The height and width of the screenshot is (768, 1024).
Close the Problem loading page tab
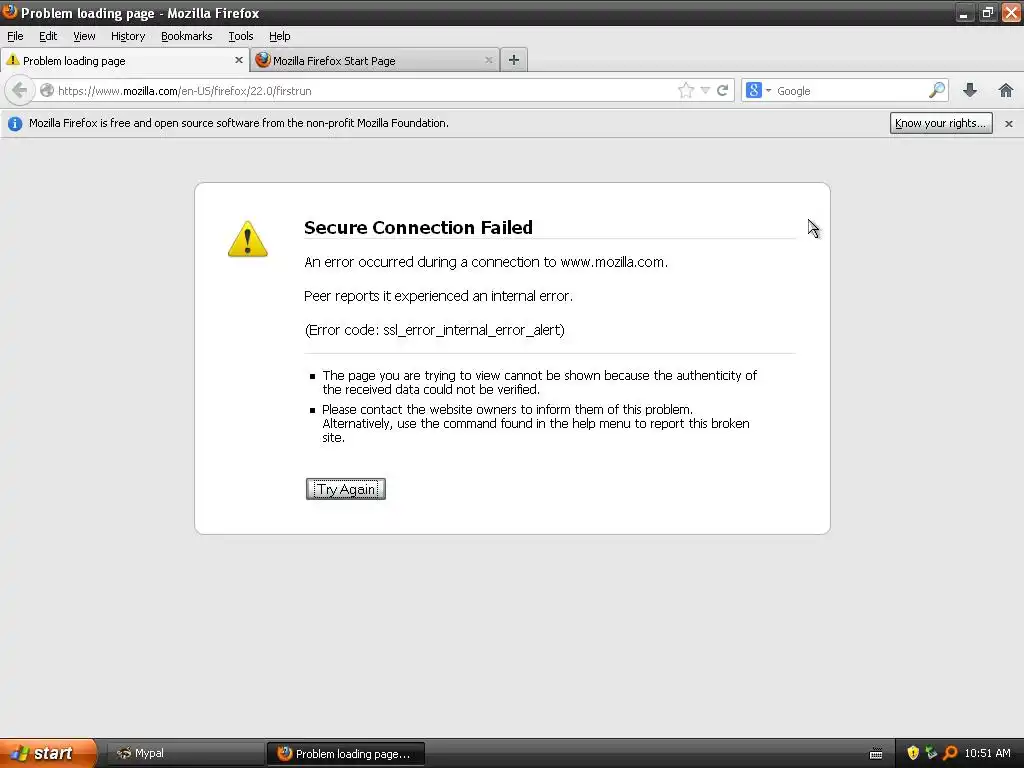[238, 60]
